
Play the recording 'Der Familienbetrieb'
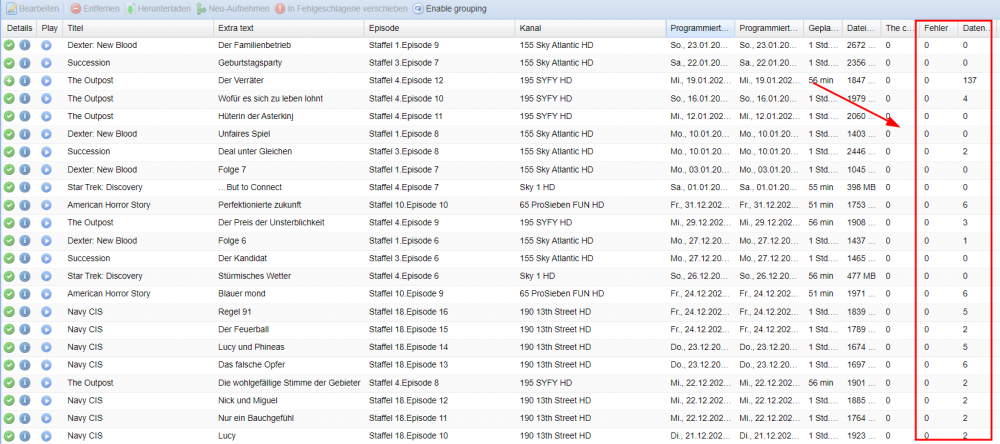pyautogui.click(x=47, y=45)
